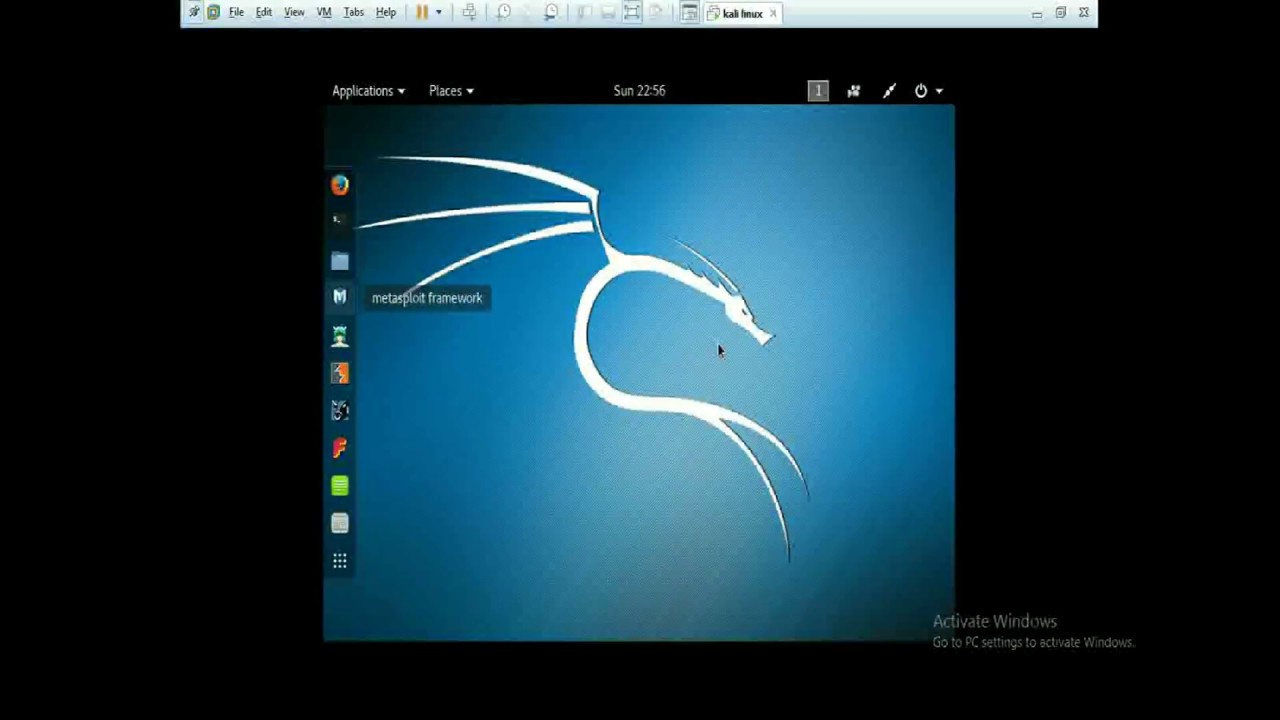Viewport: 1280px width, 720px height.
Task: Open the Files folder icon in dock
Action: coord(340,261)
